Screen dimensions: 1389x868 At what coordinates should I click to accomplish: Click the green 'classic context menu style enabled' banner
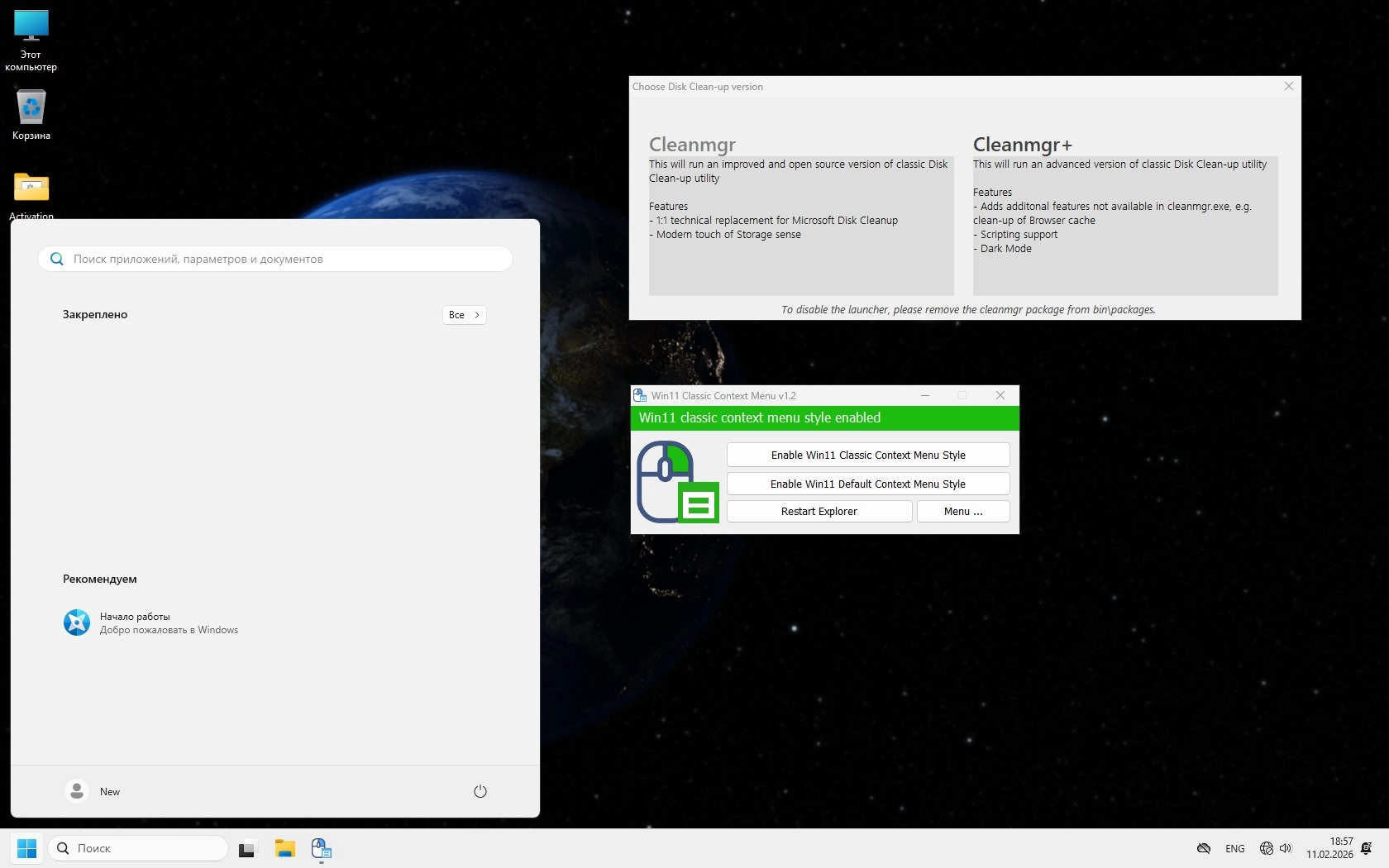click(825, 418)
